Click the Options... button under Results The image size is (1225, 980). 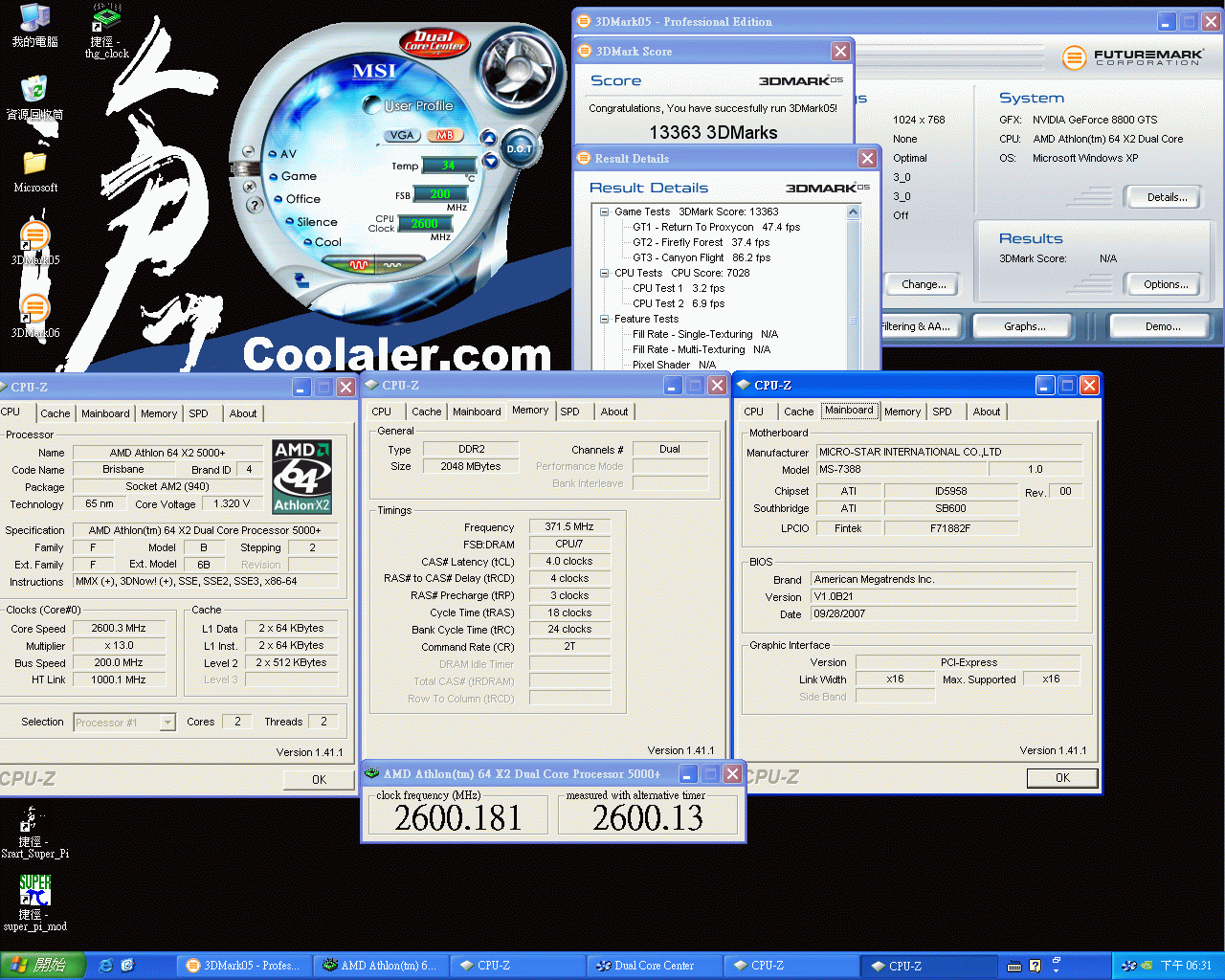(x=1166, y=284)
